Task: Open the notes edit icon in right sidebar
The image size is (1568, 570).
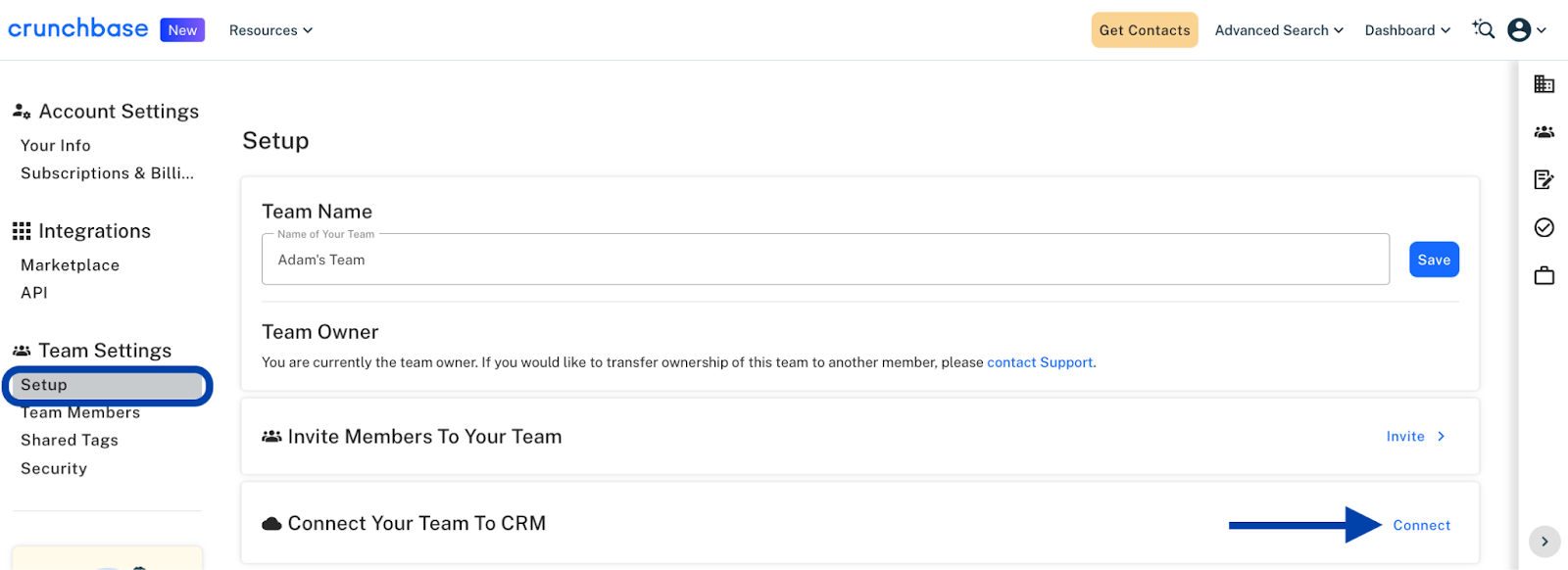Action: coord(1543,179)
